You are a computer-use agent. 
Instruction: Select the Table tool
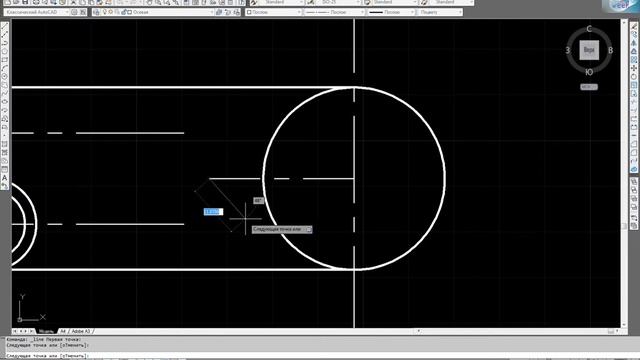[x=4, y=169]
